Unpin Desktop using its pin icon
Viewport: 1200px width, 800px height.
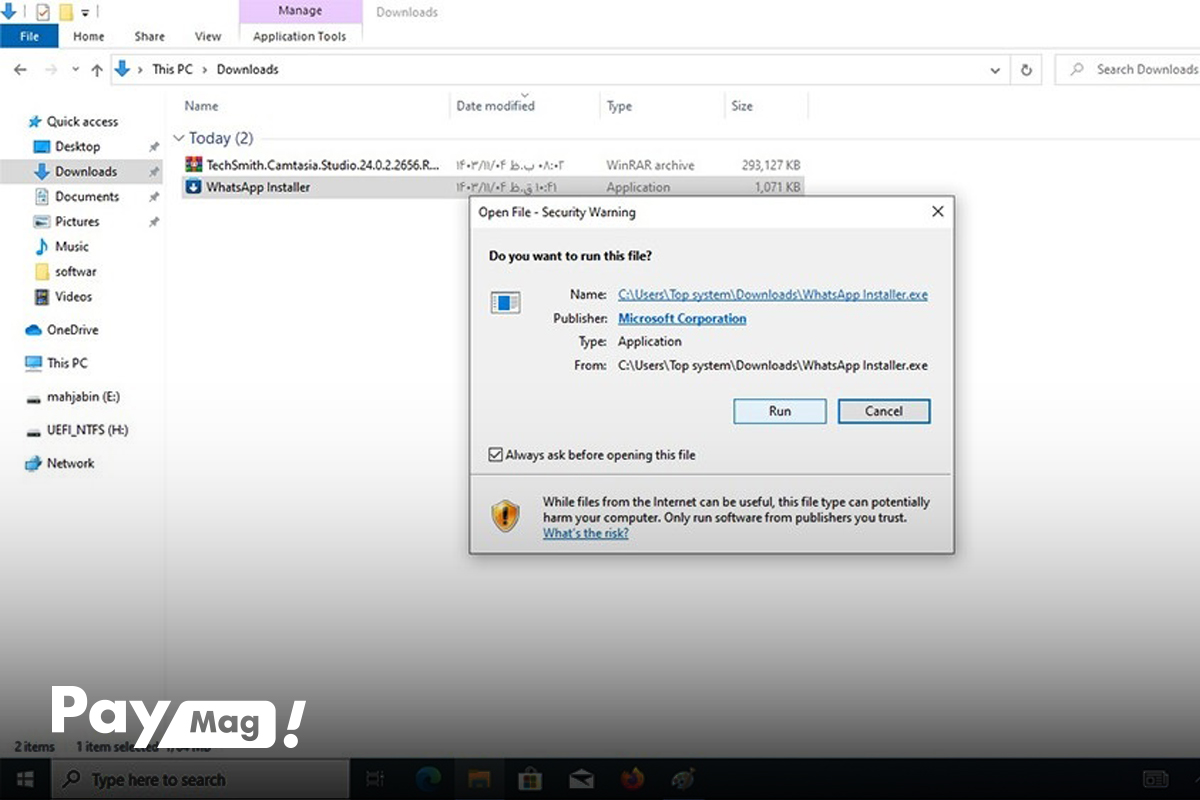[154, 147]
